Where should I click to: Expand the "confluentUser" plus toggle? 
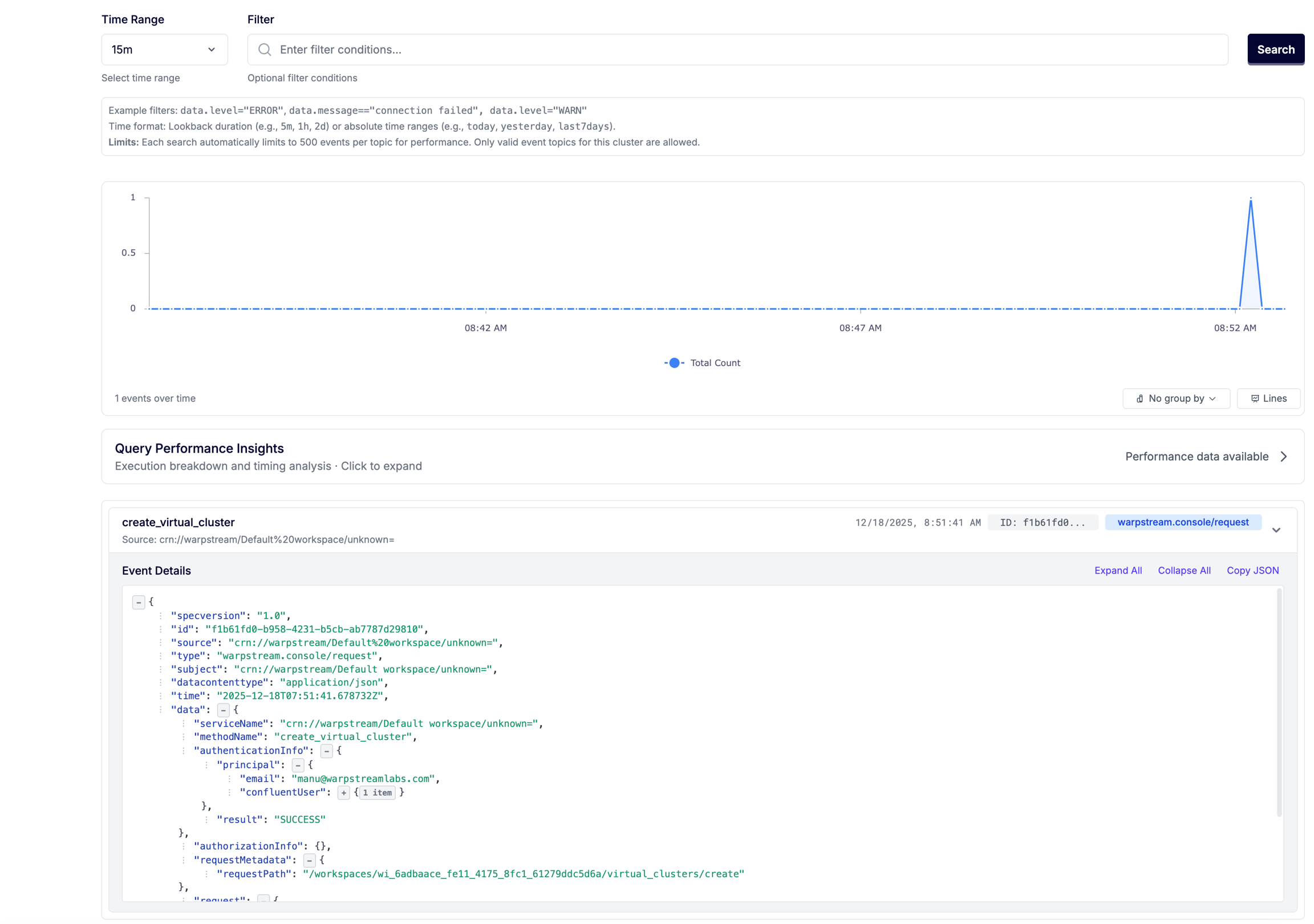(343, 793)
